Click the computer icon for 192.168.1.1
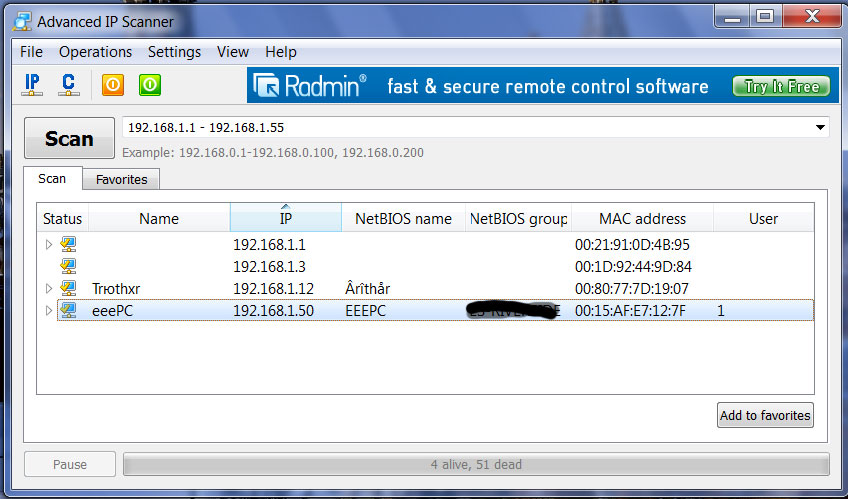The width and height of the screenshot is (848, 499). click(x=68, y=244)
